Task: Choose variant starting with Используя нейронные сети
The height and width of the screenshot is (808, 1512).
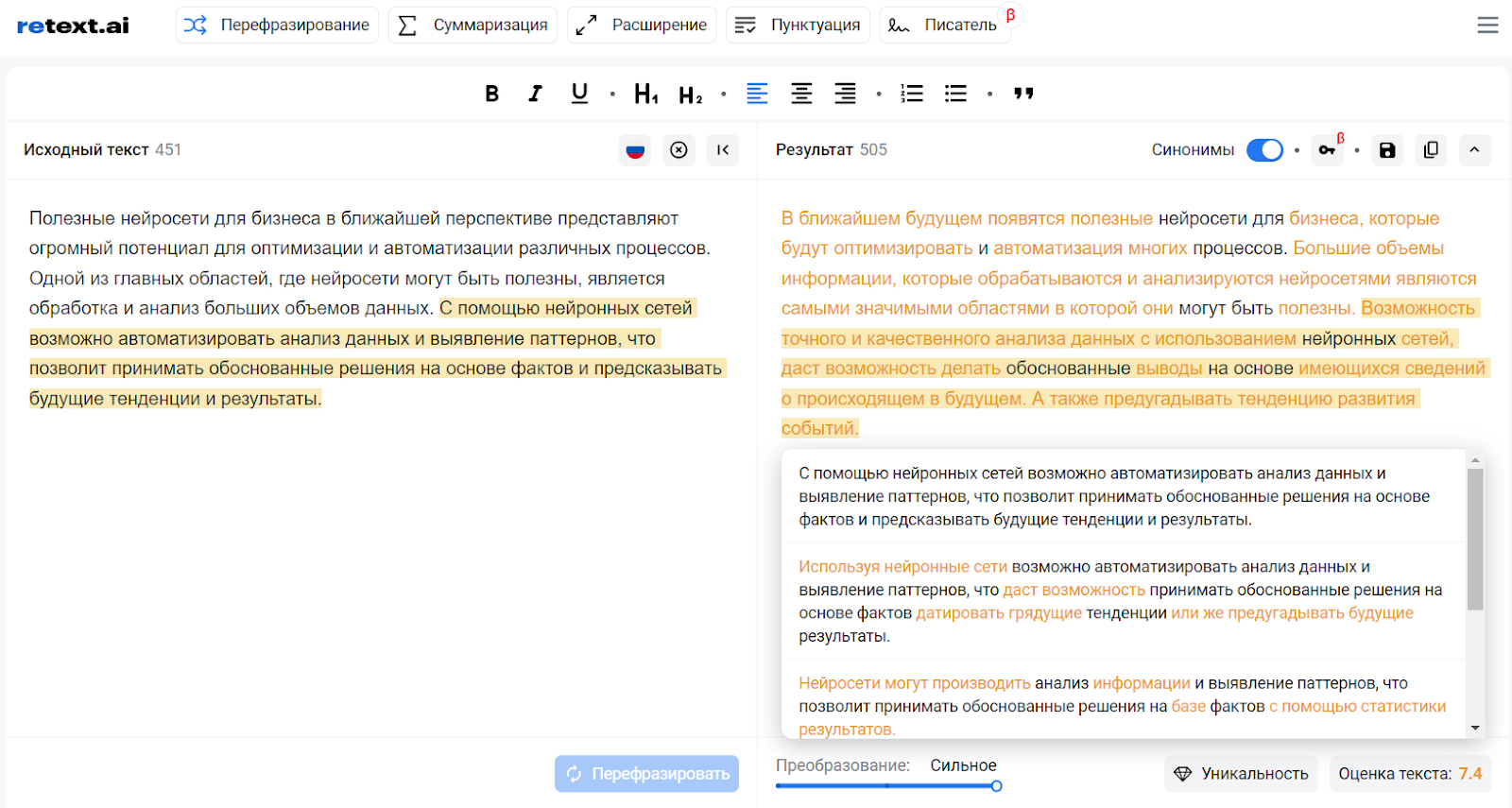Action: pyautogui.click(x=1123, y=601)
